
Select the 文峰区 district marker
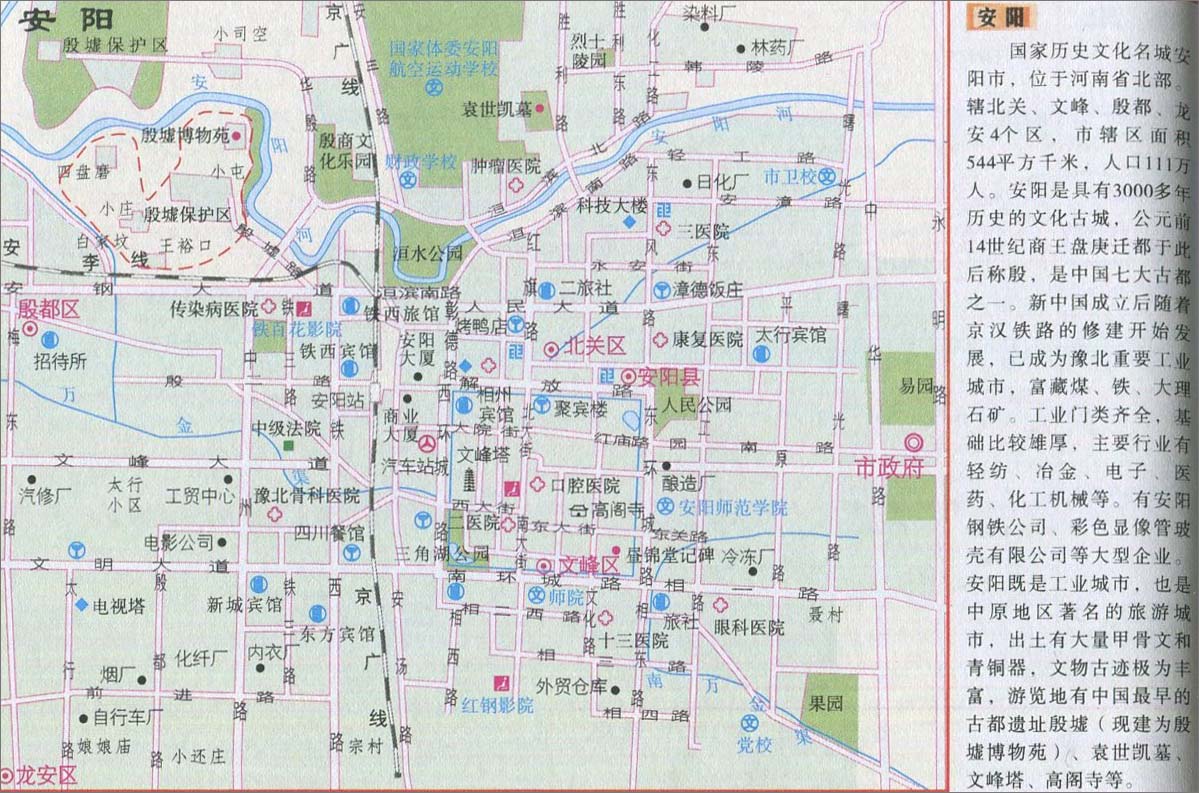click(x=545, y=566)
